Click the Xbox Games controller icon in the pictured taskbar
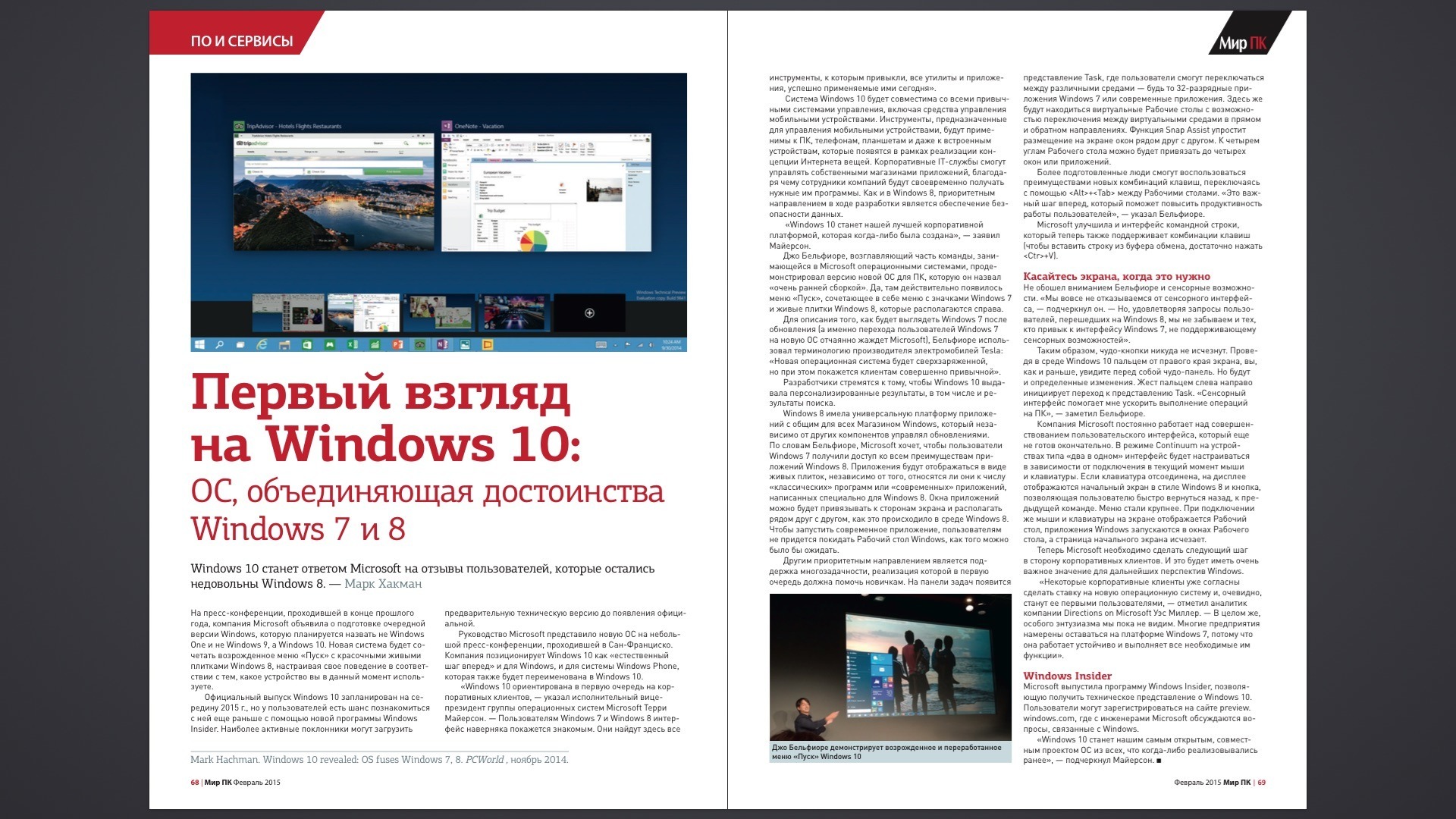 [x=330, y=344]
